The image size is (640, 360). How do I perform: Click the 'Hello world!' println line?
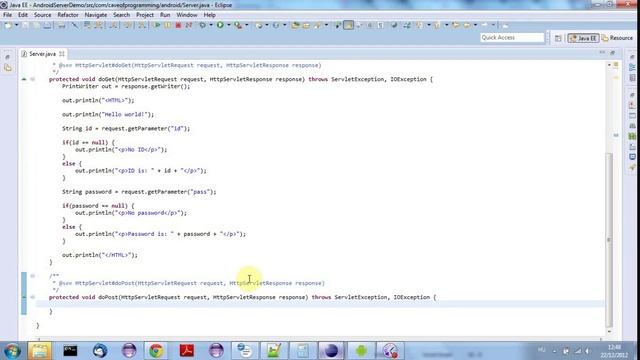pos(108,114)
